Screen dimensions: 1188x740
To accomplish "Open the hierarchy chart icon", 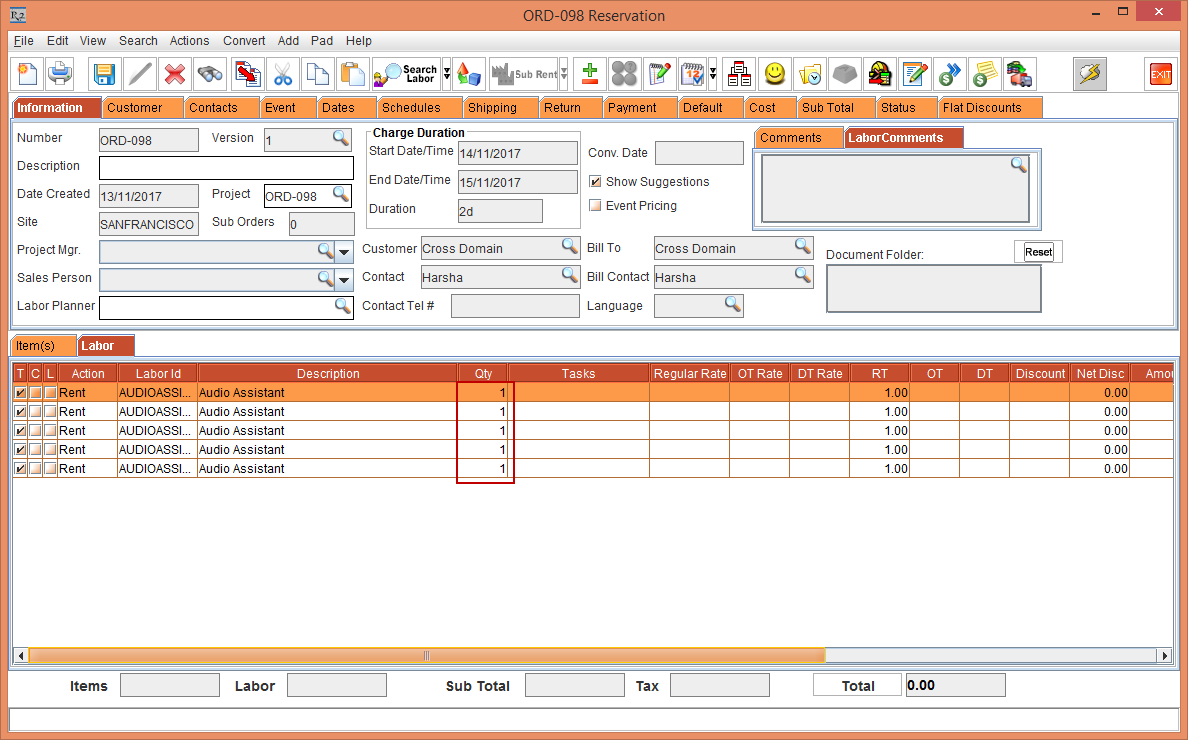I will tap(739, 74).
